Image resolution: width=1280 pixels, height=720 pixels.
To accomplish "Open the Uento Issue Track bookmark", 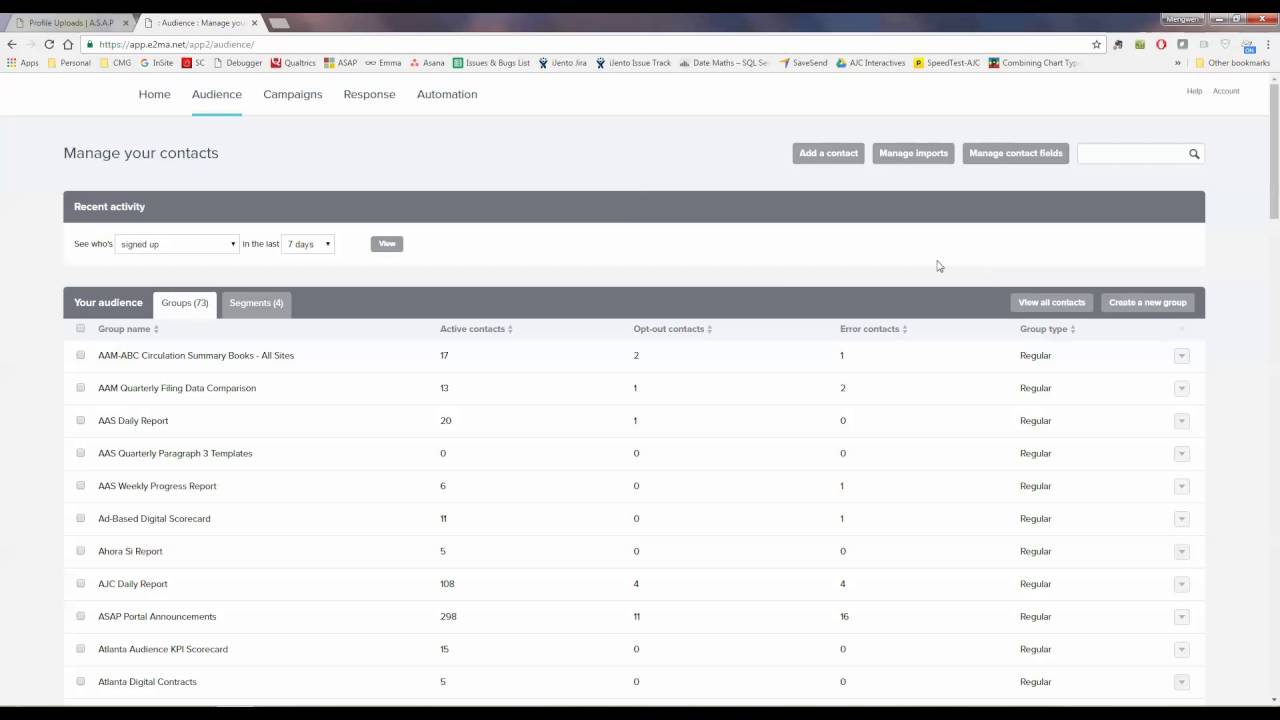I will [x=633, y=63].
